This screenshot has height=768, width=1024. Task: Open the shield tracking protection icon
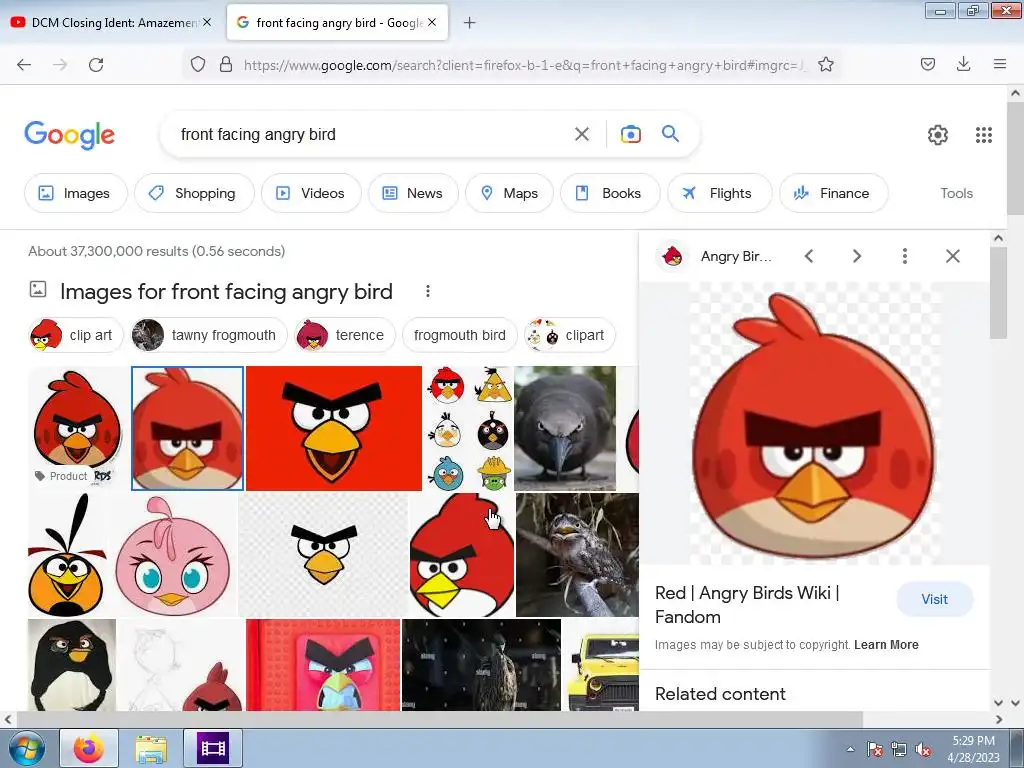point(198,64)
